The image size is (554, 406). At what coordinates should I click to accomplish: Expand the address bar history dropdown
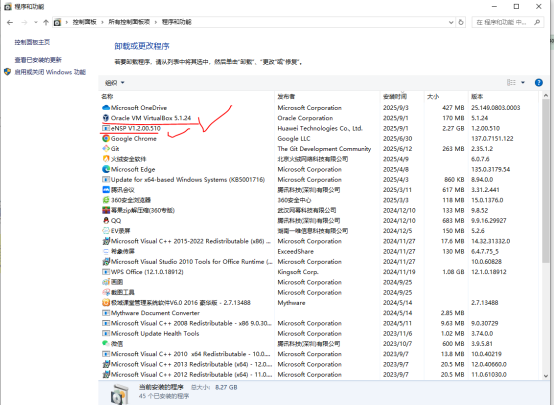451,22
